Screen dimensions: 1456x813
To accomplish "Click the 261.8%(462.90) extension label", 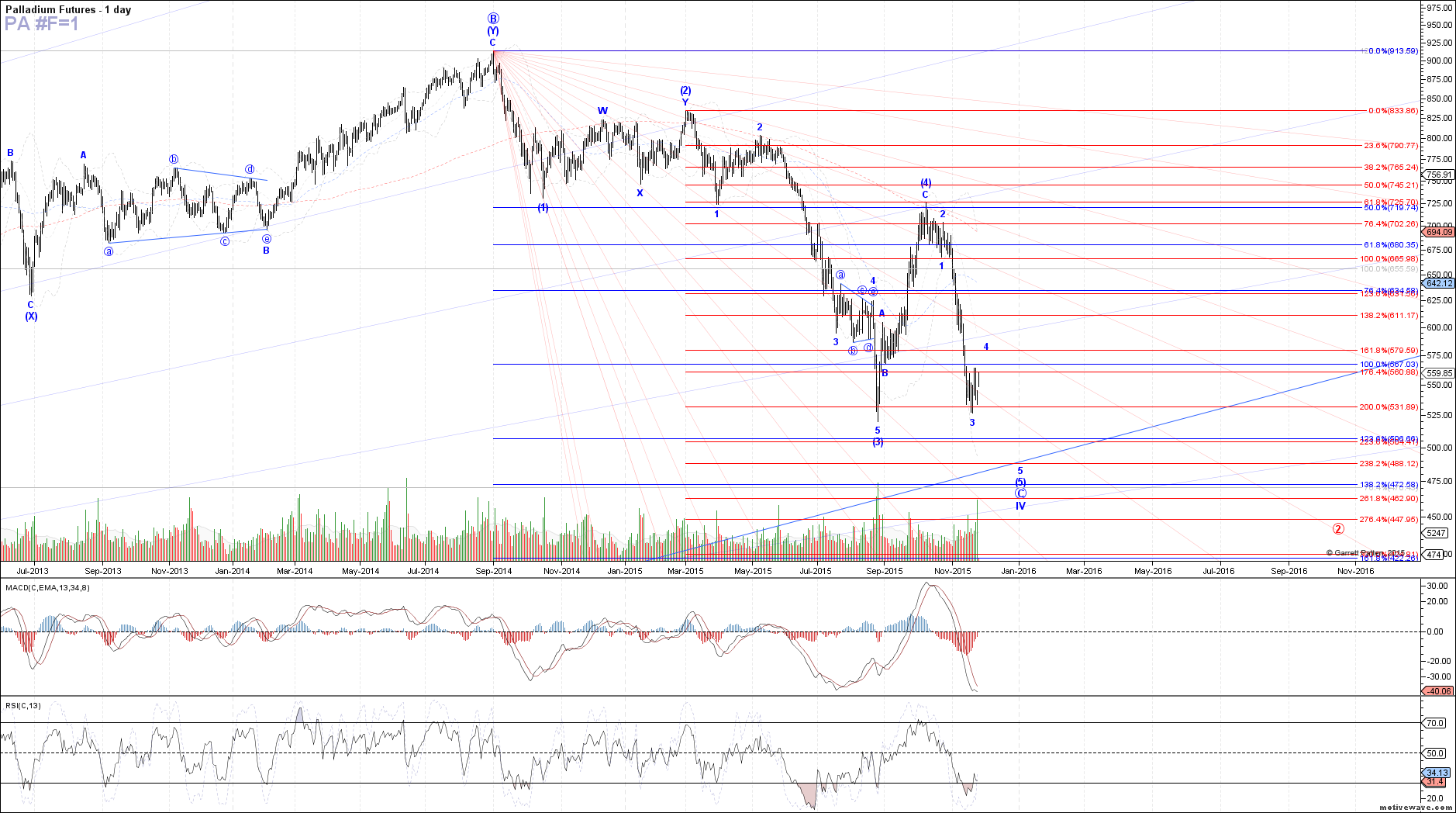I will (x=1389, y=499).
